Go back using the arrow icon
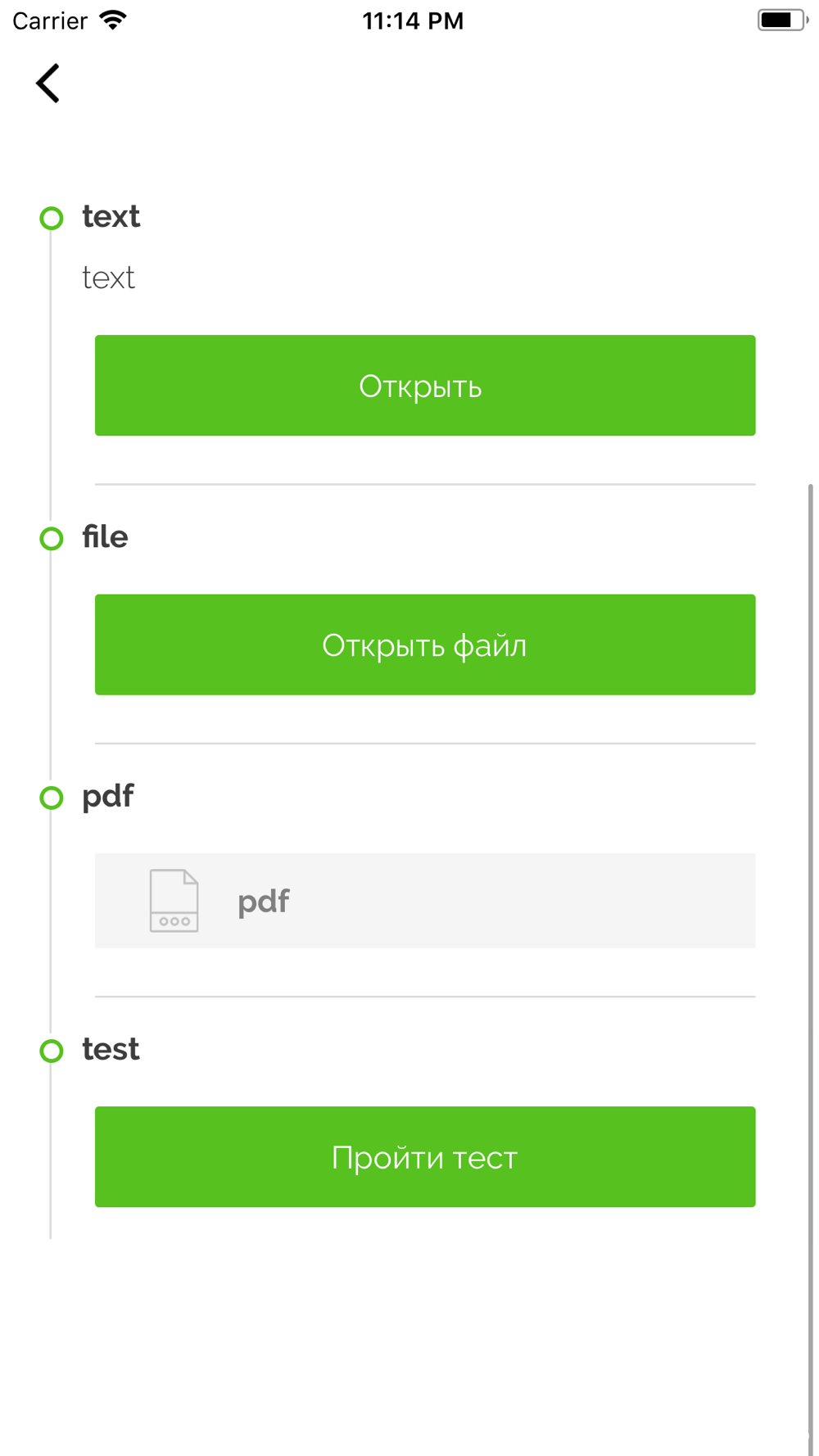 48,84
